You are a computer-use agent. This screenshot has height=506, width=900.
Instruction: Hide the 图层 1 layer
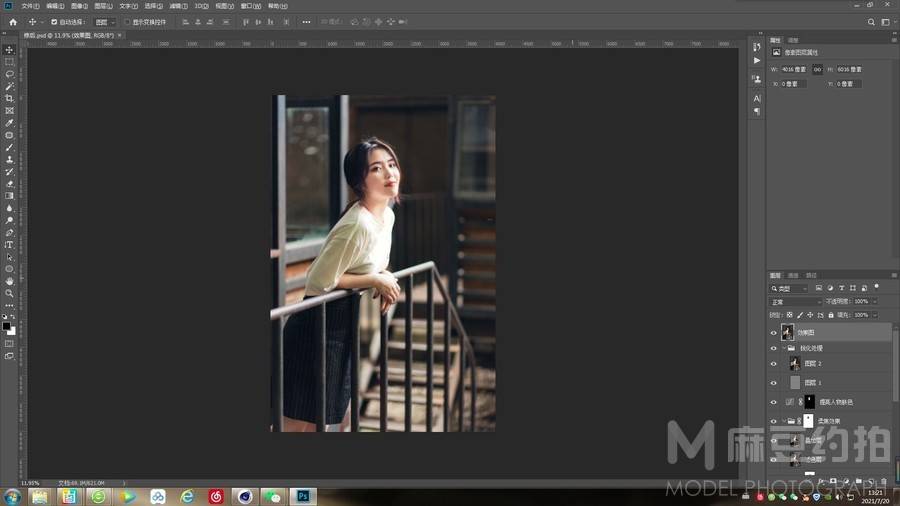click(773, 383)
